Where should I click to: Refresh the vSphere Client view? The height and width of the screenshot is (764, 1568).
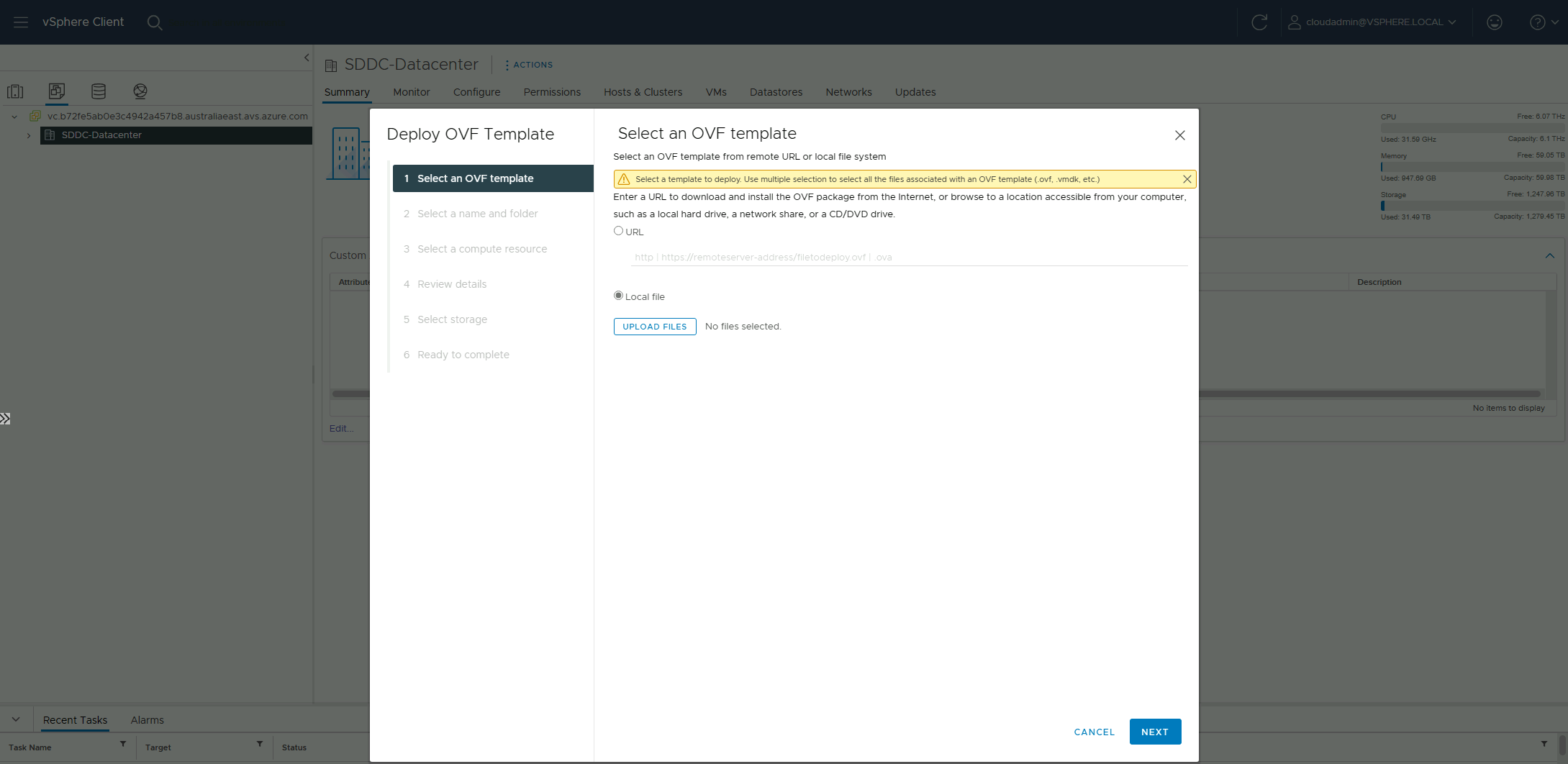click(1259, 22)
